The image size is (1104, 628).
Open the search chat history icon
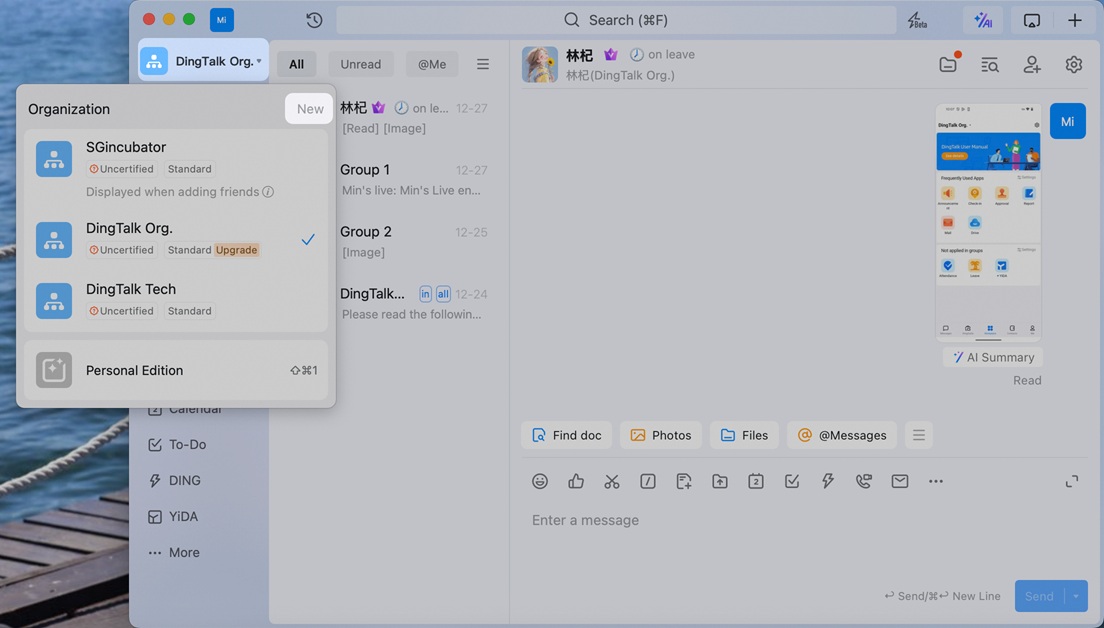[x=990, y=65]
